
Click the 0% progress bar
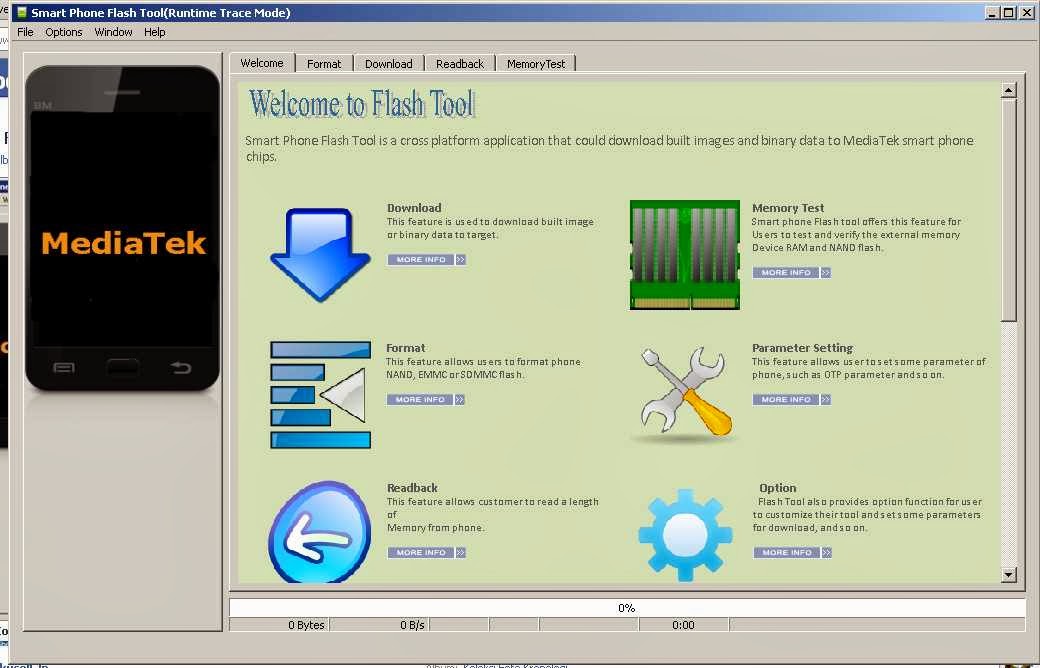click(x=627, y=606)
